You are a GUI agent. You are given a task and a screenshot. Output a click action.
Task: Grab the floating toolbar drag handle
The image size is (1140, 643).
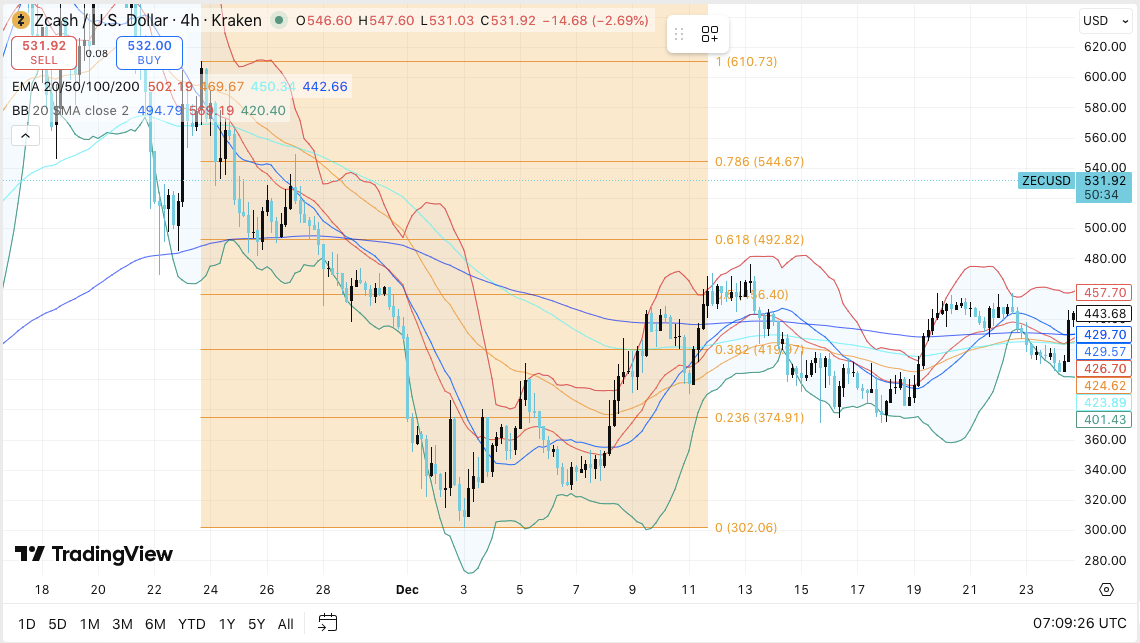[x=680, y=35]
